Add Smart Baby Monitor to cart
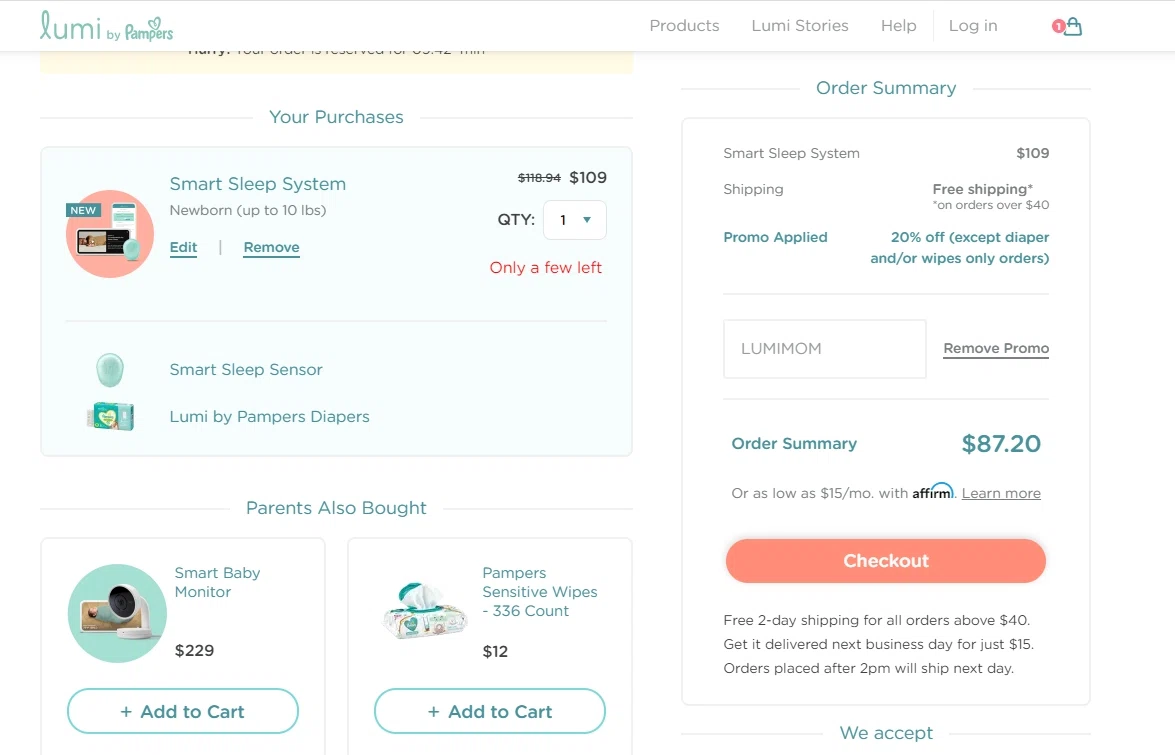Screen dimensions: 1175x755 (183, 711)
